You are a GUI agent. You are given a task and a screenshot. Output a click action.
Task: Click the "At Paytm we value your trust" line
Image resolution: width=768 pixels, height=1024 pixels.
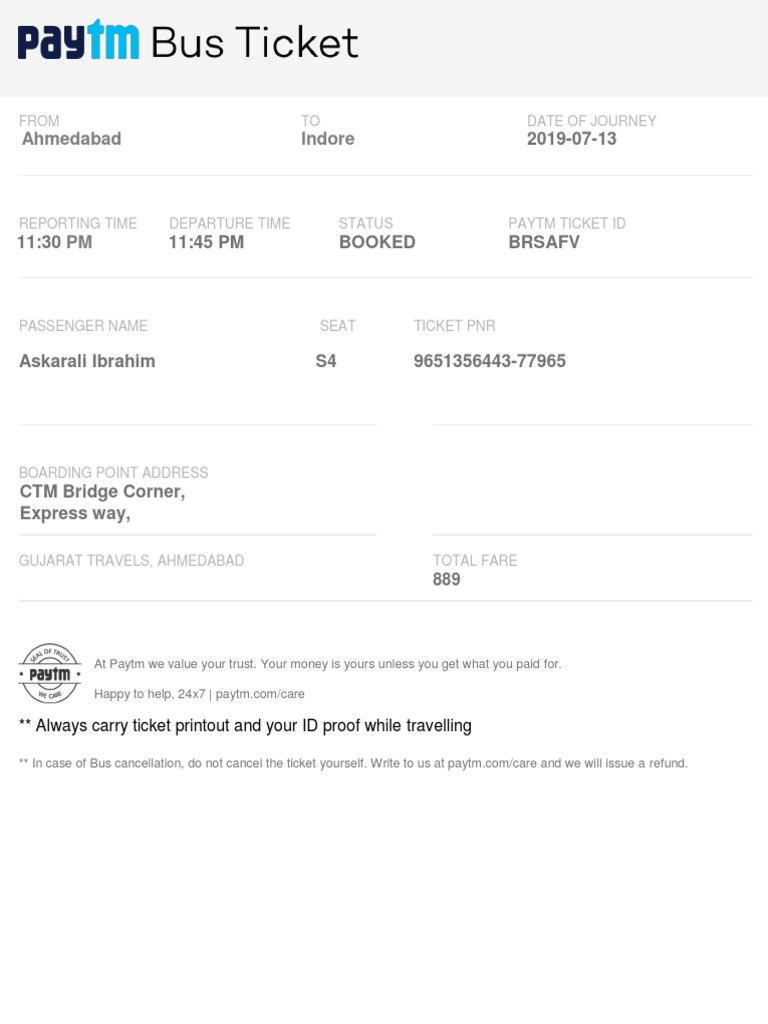pos(328,664)
